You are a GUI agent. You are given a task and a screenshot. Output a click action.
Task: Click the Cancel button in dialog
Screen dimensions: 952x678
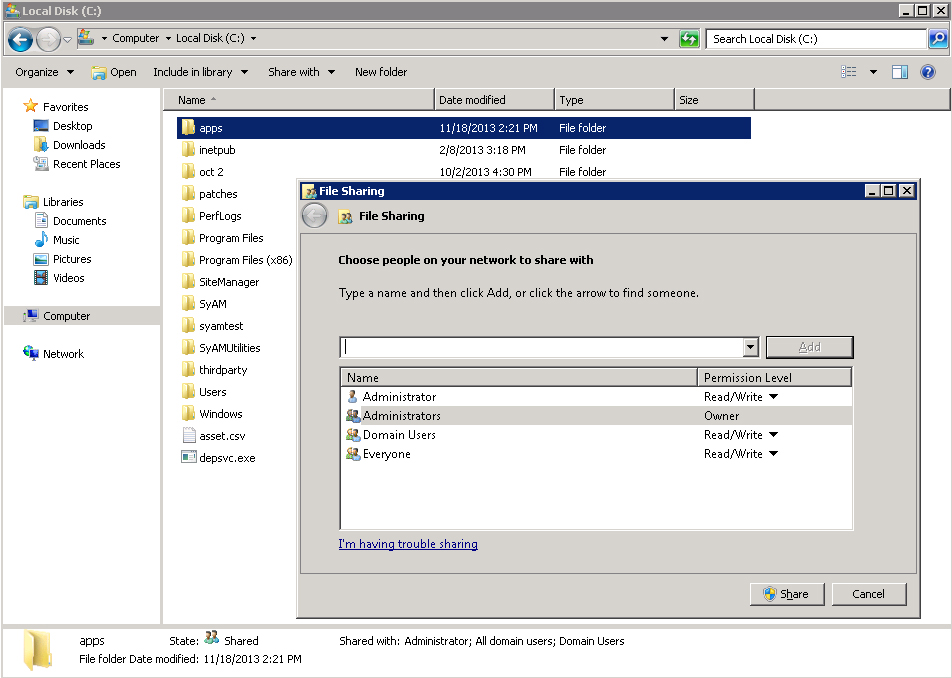tap(868, 594)
